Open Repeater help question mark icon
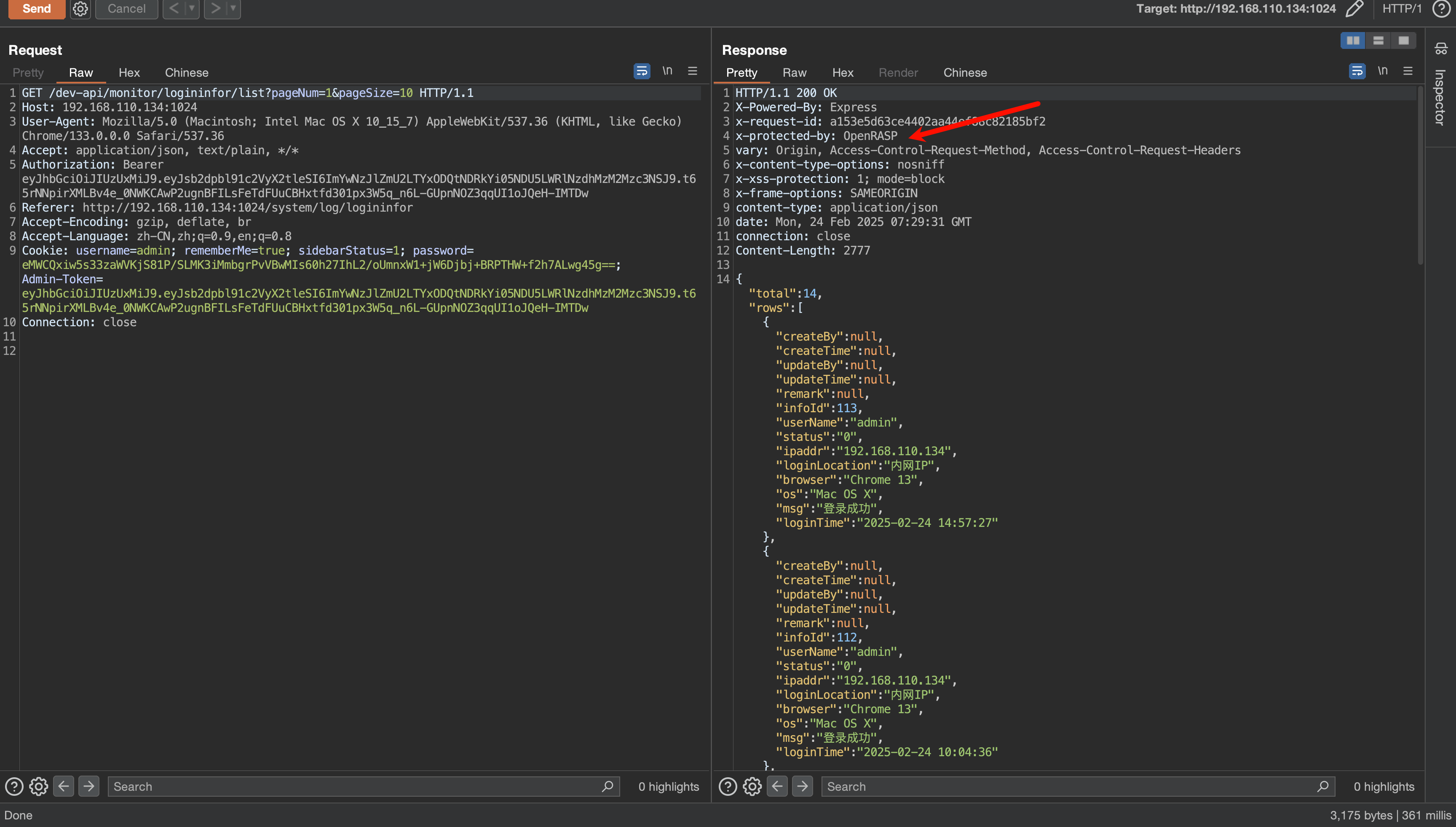Screen dimensions: 1456x827 tap(1441, 8)
